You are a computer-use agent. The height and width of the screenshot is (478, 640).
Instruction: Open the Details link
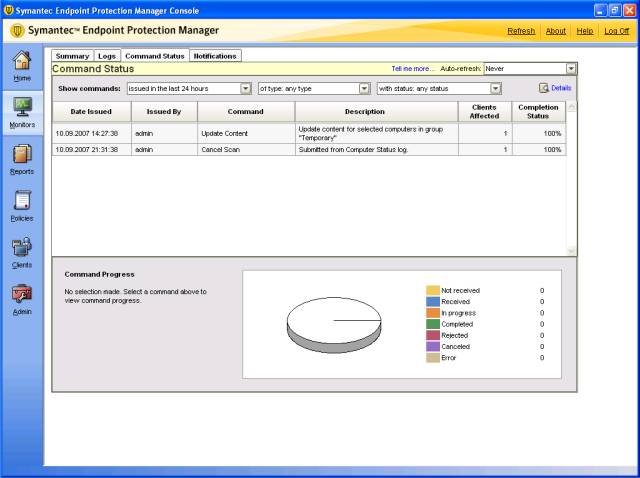(561, 88)
